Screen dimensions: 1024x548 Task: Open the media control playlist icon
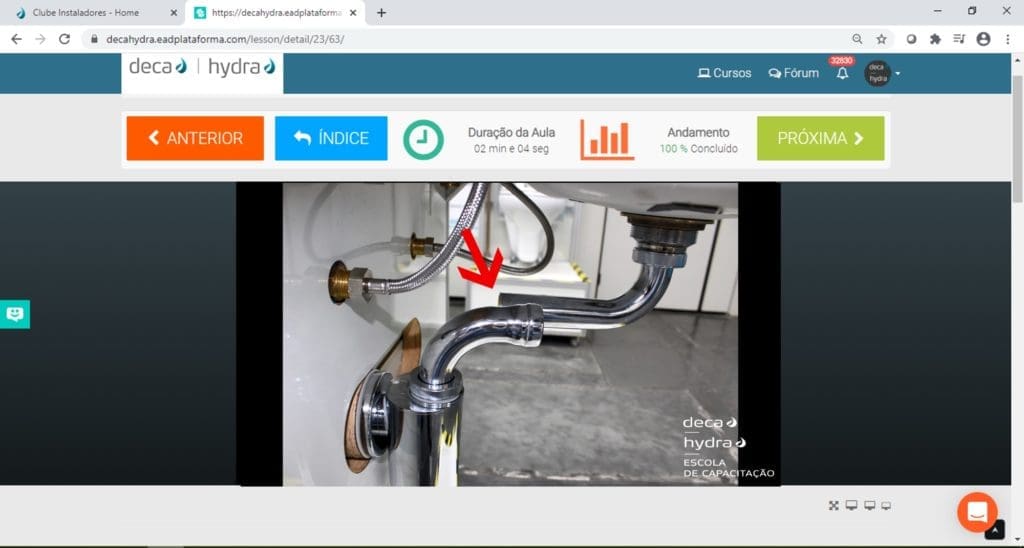tap(959, 39)
